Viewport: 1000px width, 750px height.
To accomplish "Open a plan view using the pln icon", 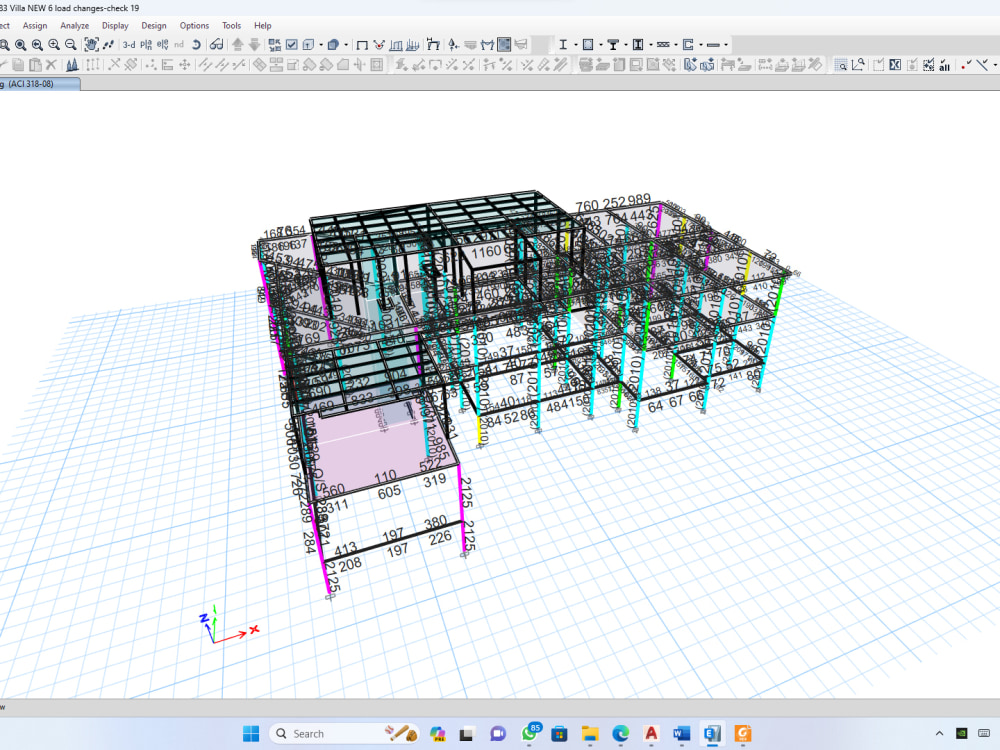I will (145, 44).
